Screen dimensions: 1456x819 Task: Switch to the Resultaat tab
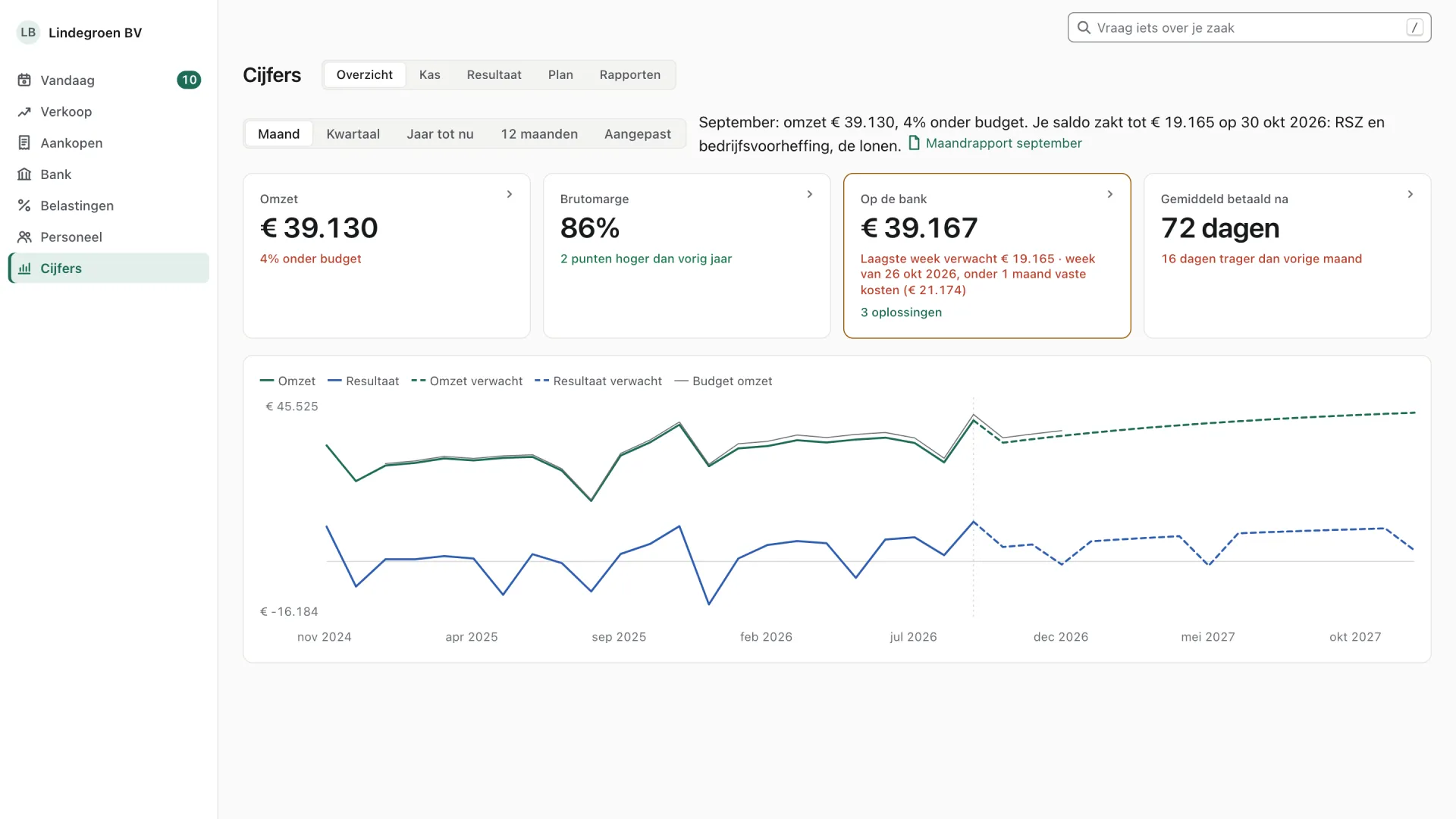pyautogui.click(x=494, y=75)
